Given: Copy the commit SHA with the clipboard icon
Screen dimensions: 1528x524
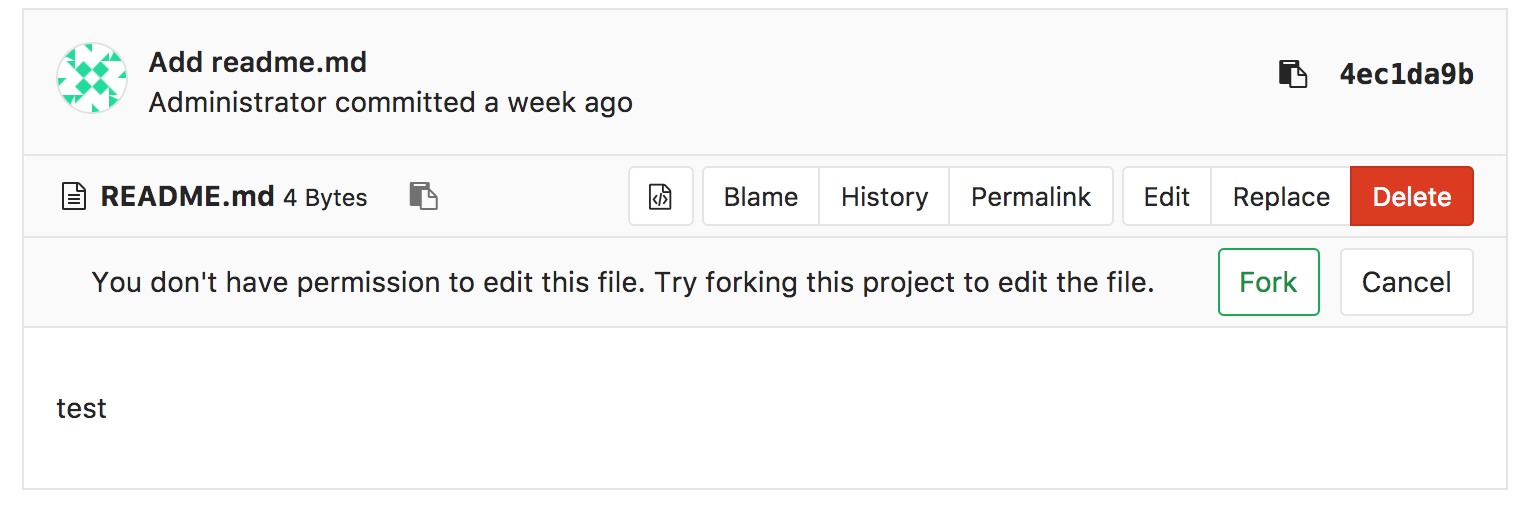Looking at the screenshot, I should point(1293,74).
